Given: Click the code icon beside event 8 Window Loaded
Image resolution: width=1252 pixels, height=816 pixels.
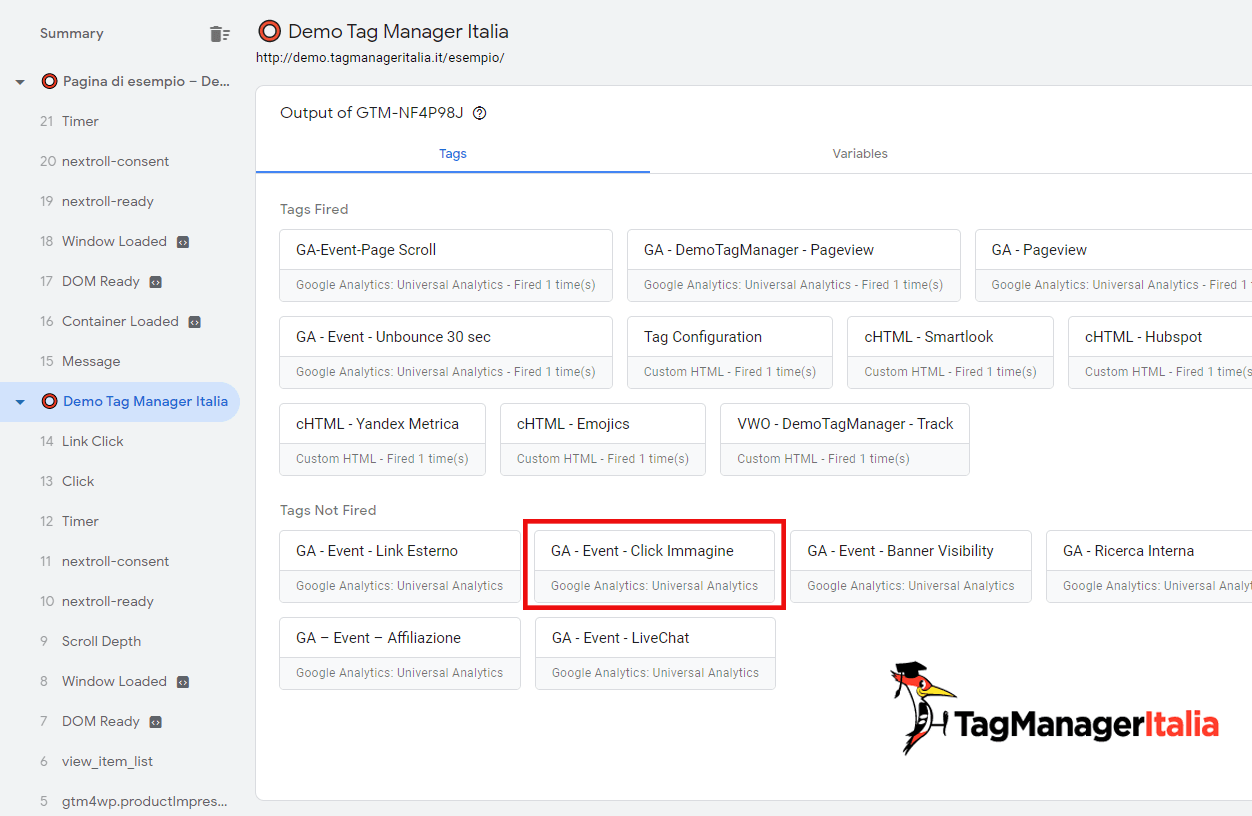Looking at the screenshot, I should point(183,682).
